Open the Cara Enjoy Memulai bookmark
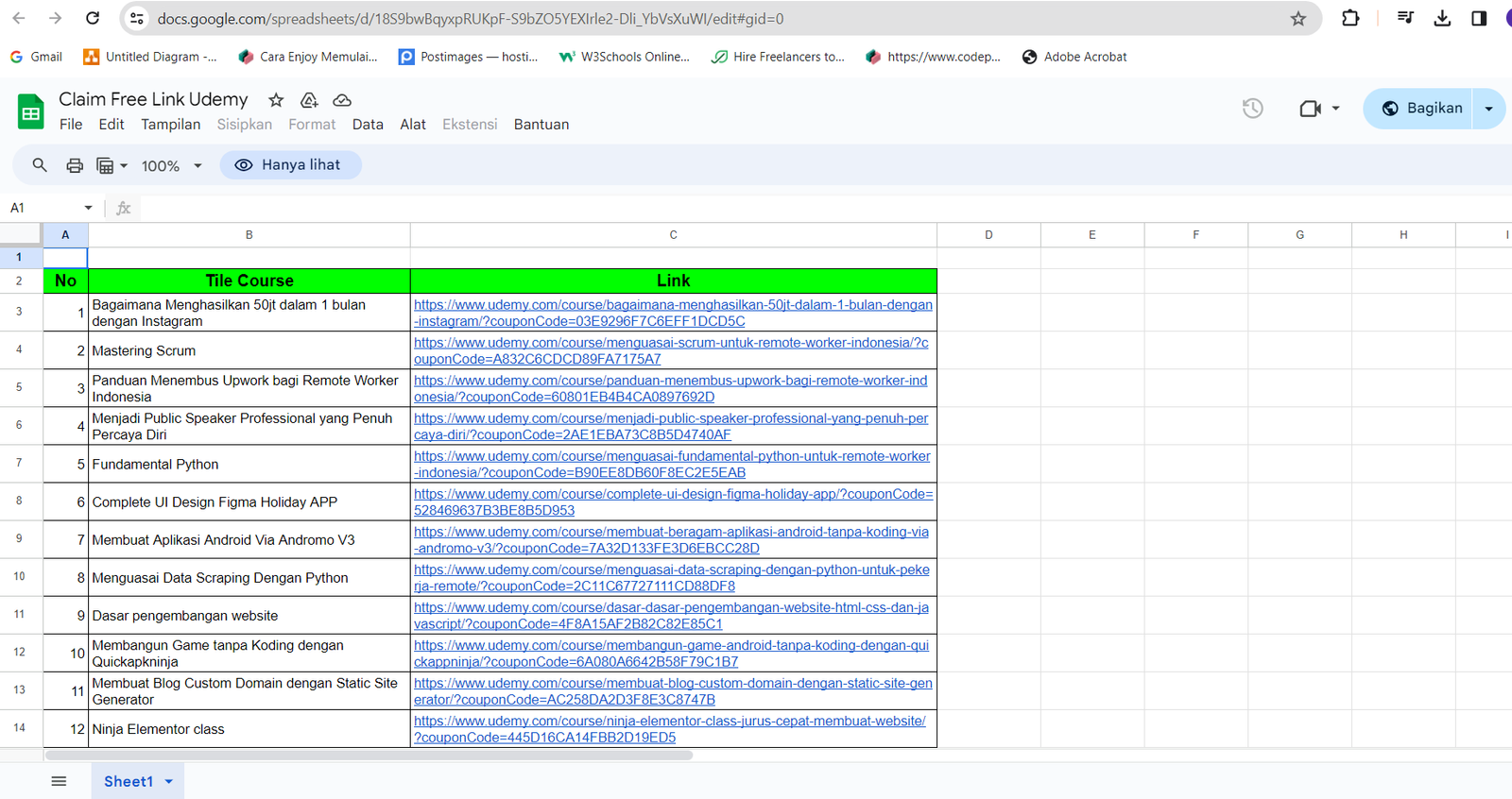This screenshot has width=1512, height=799. click(308, 57)
